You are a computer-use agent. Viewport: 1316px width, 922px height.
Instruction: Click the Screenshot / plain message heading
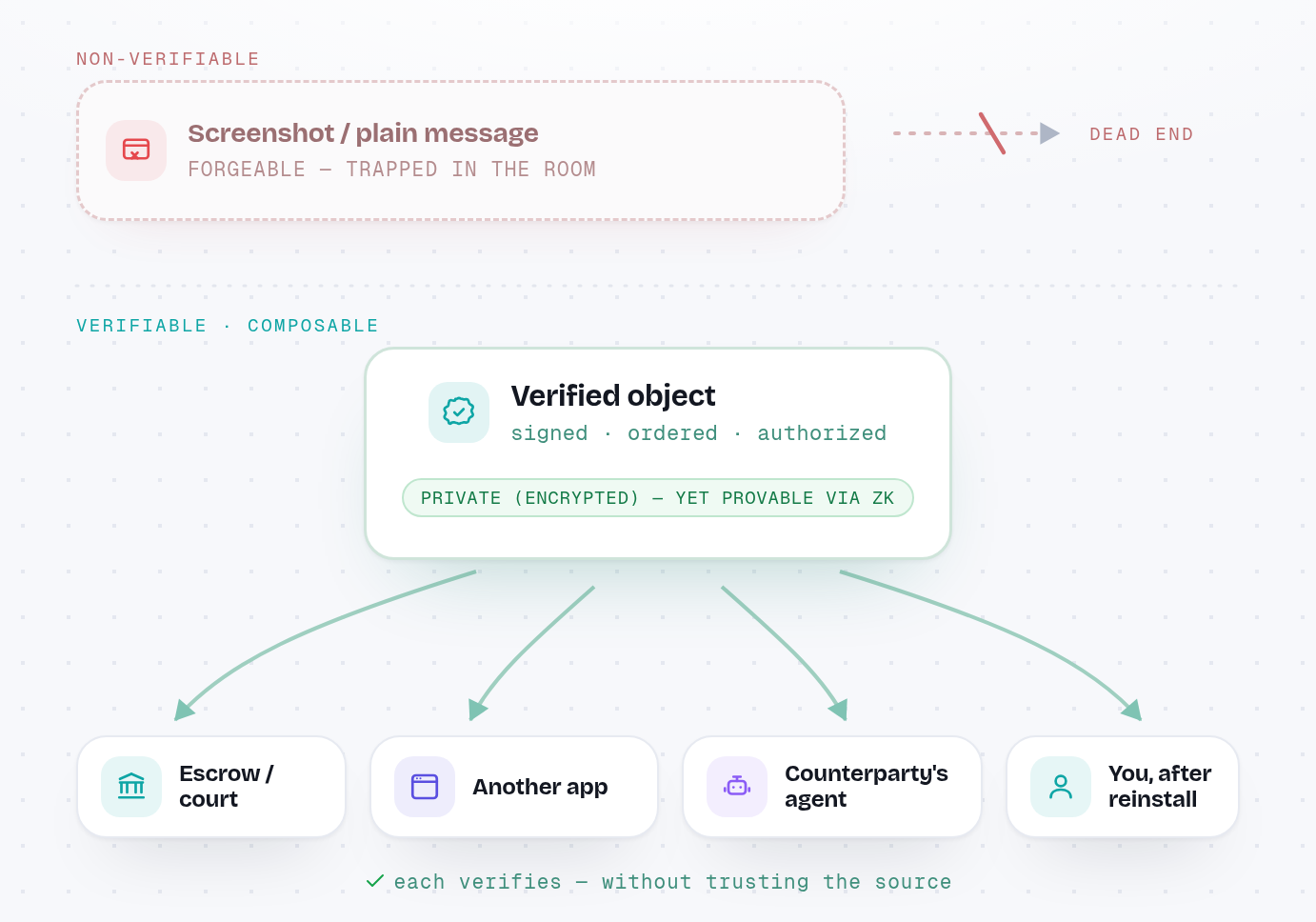click(x=363, y=133)
